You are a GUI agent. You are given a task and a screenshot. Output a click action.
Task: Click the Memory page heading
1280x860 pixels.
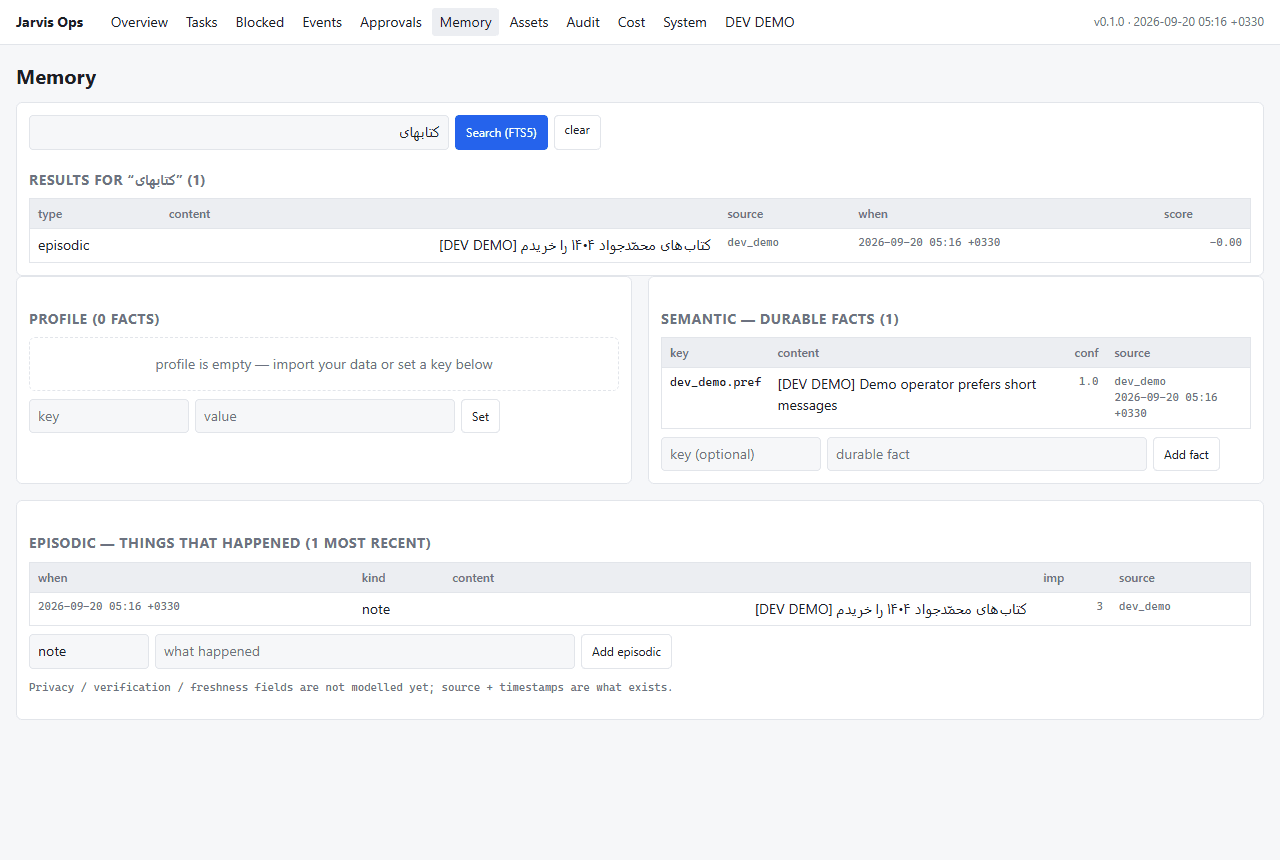coord(56,77)
